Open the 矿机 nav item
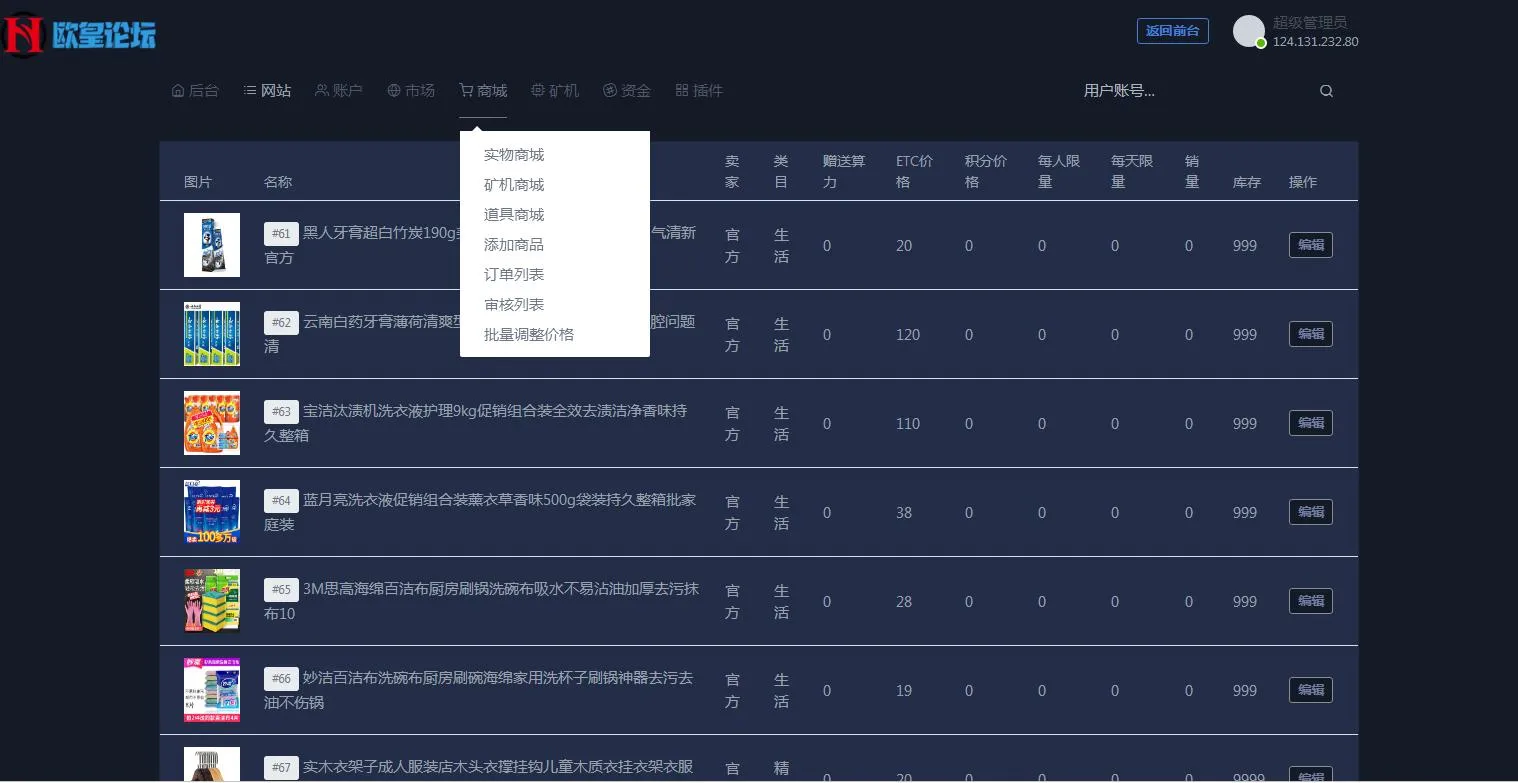 click(555, 91)
